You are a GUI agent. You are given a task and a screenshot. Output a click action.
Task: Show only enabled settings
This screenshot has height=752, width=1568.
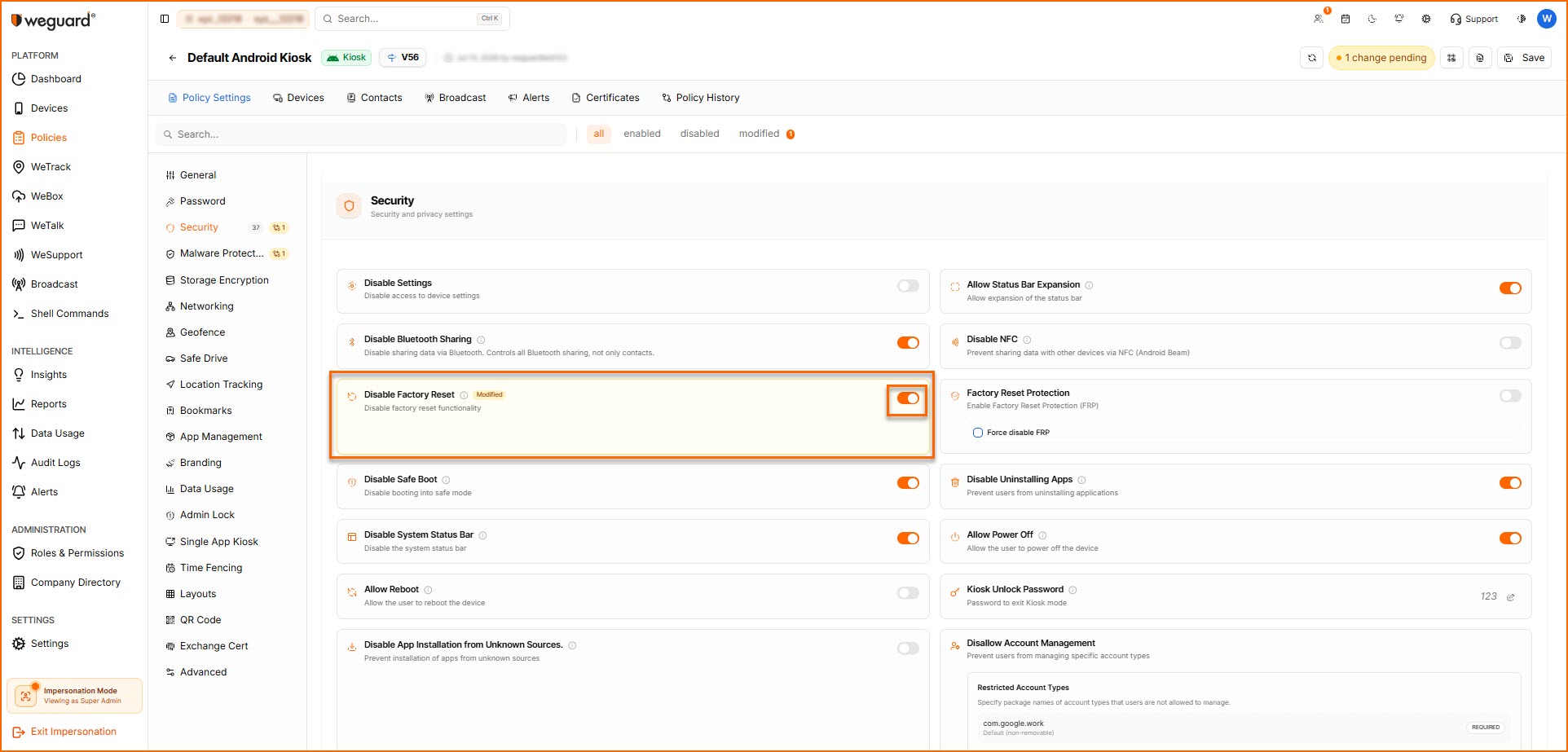point(642,134)
